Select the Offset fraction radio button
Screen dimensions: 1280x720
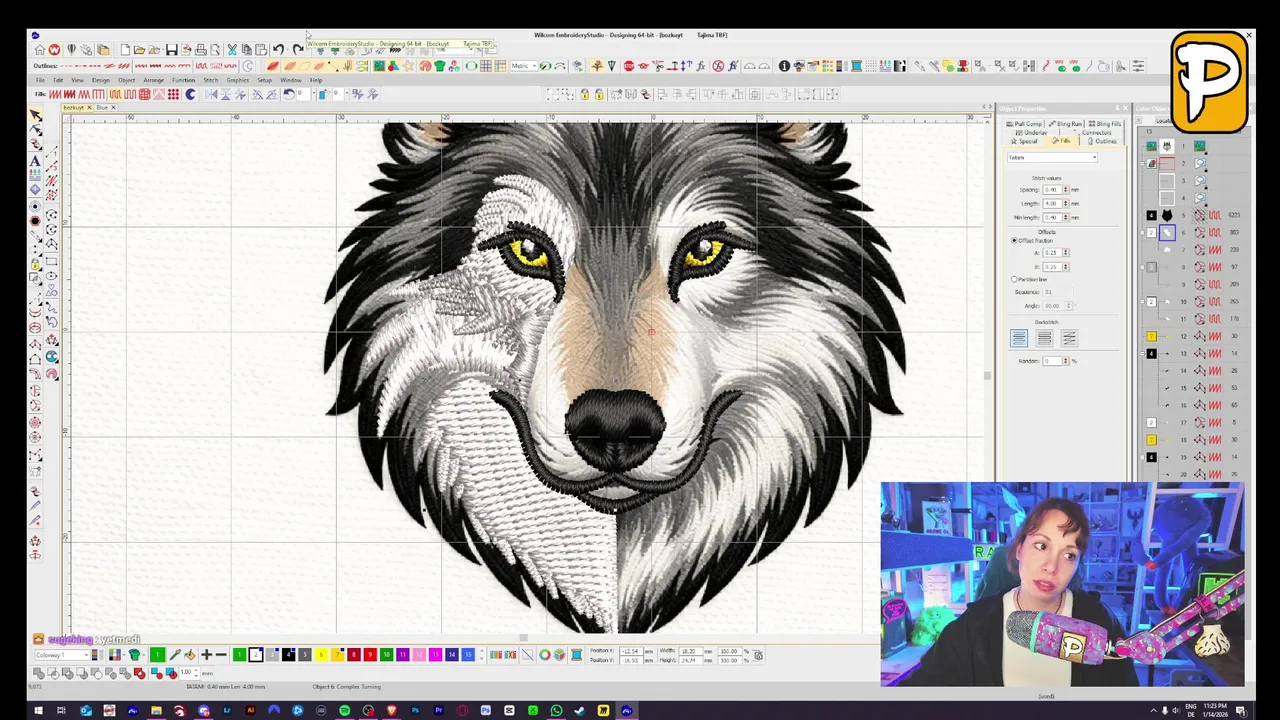[x=1014, y=241]
